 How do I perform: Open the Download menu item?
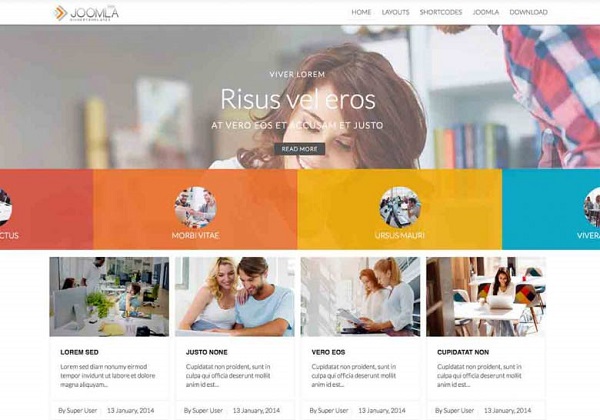pos(528,12)
